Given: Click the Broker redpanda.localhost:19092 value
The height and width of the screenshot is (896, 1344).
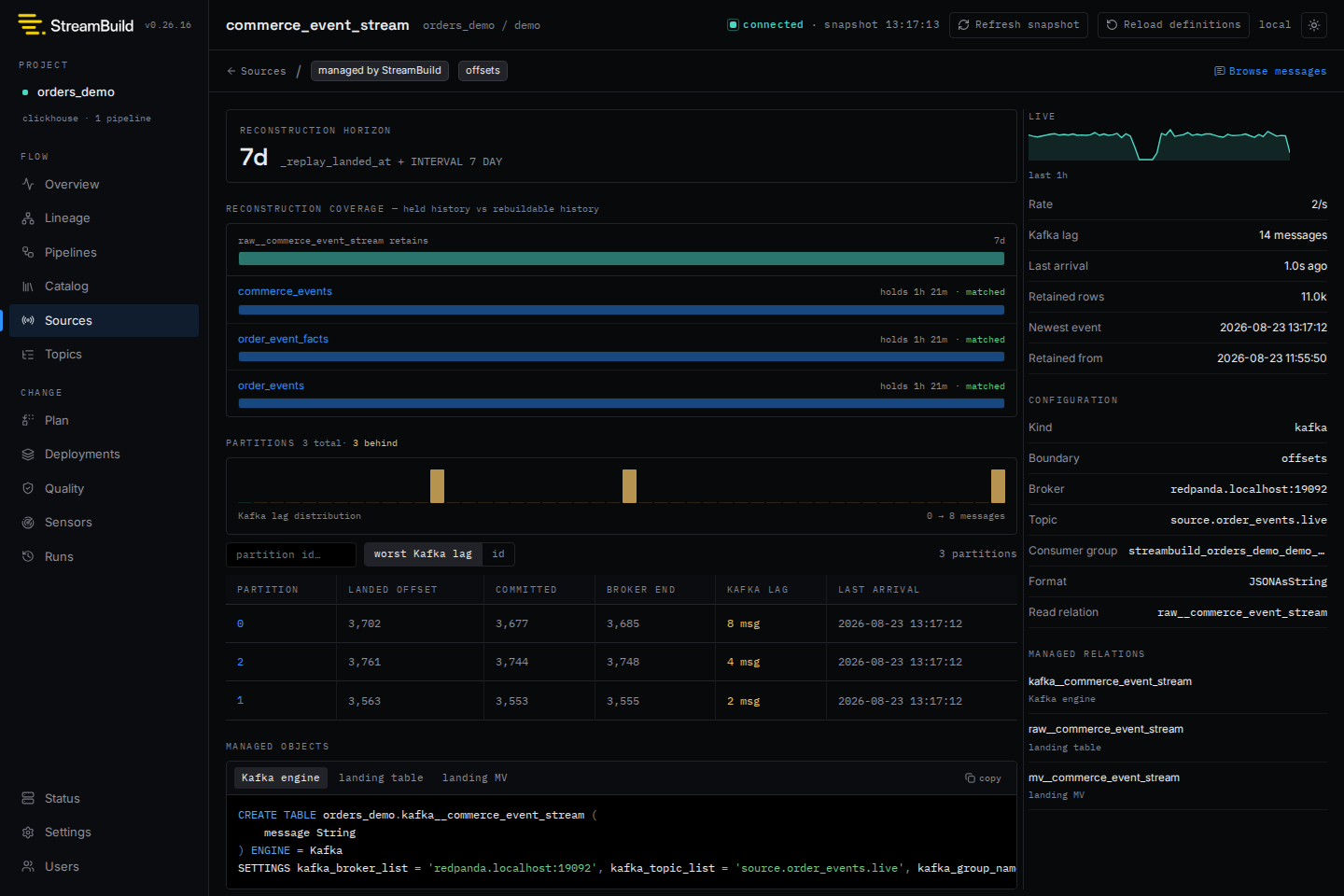Looking at the screenshot, I should click(1249, 489).
